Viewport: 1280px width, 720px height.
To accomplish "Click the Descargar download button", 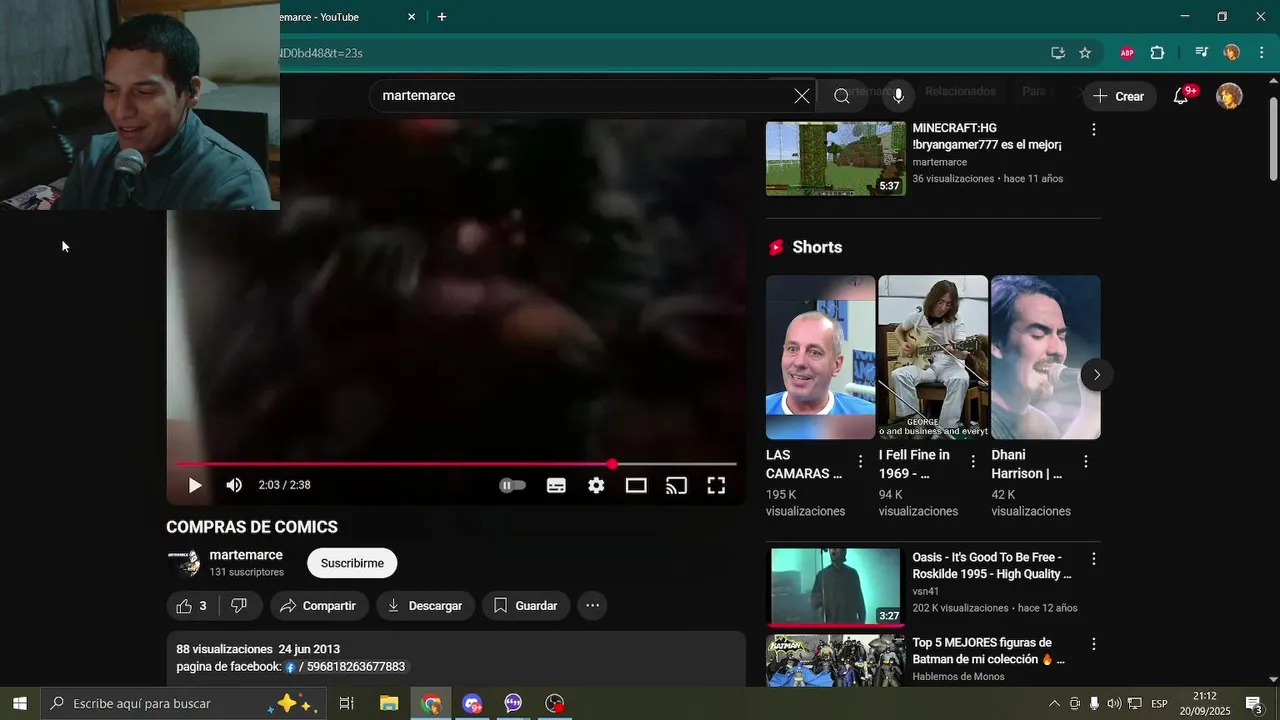I will 426,606.
